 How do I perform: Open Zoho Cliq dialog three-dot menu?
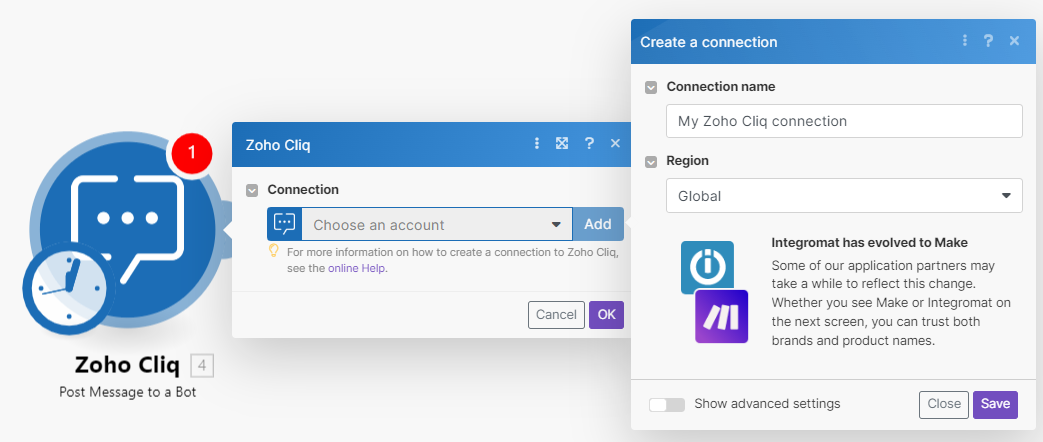point(537,143)
